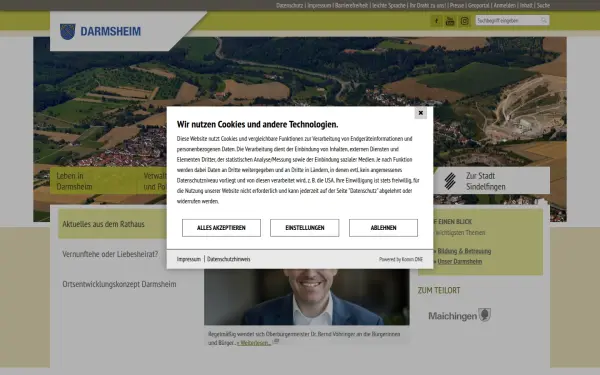Open Inhalt in top bar
This screenshot has width=600, height=375.
[526, 5]
